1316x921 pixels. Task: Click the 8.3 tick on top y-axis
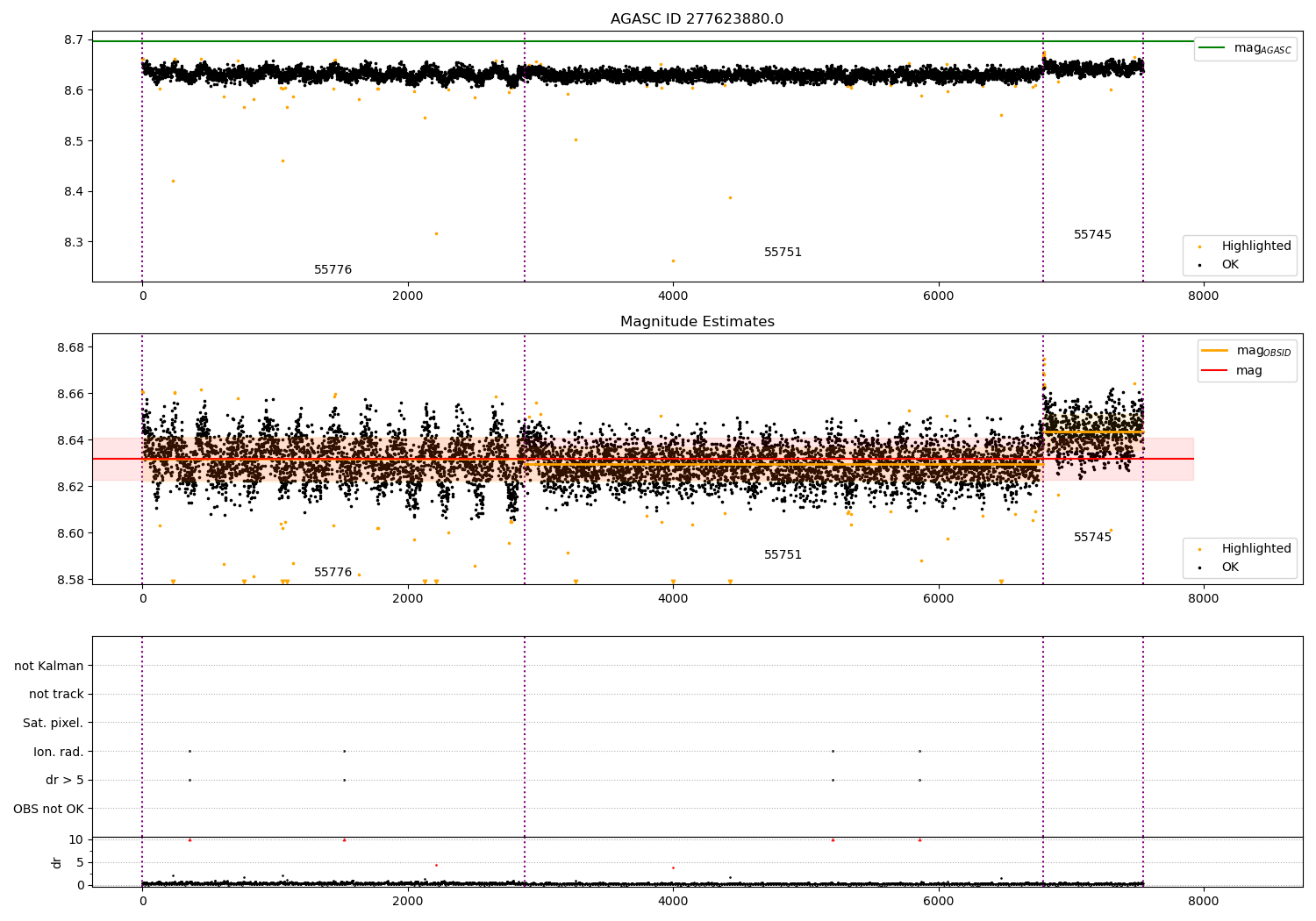pyautogui.click(x=74, y=242)
